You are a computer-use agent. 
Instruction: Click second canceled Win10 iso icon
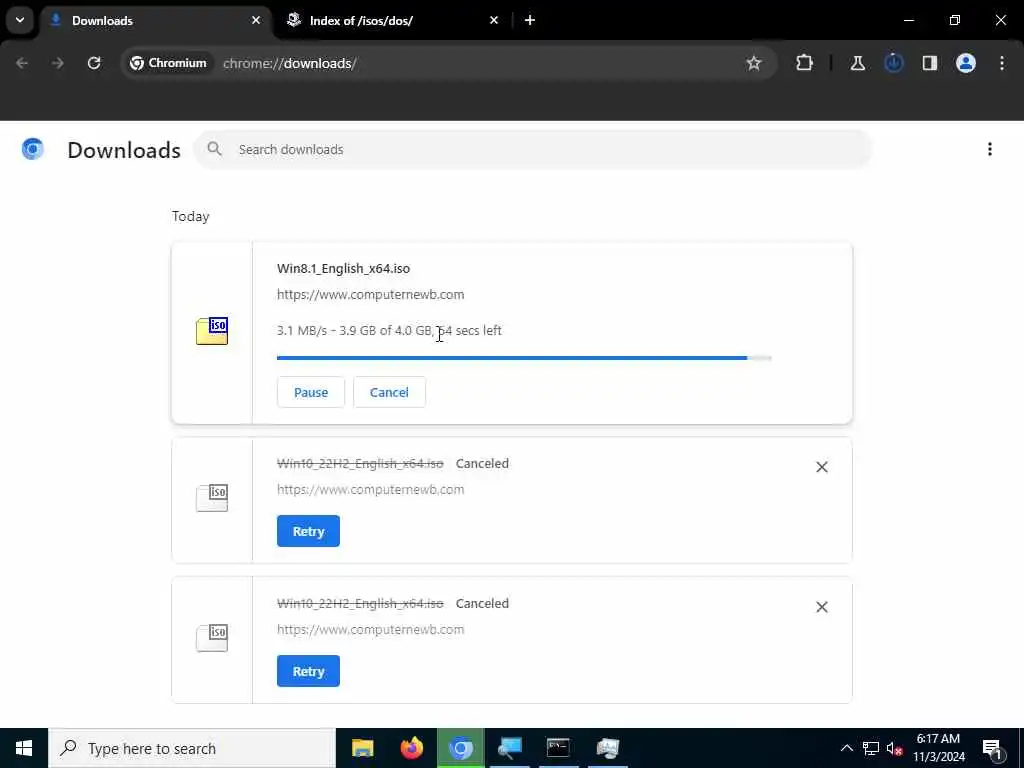pyautogui.click(x=212, y=638)
